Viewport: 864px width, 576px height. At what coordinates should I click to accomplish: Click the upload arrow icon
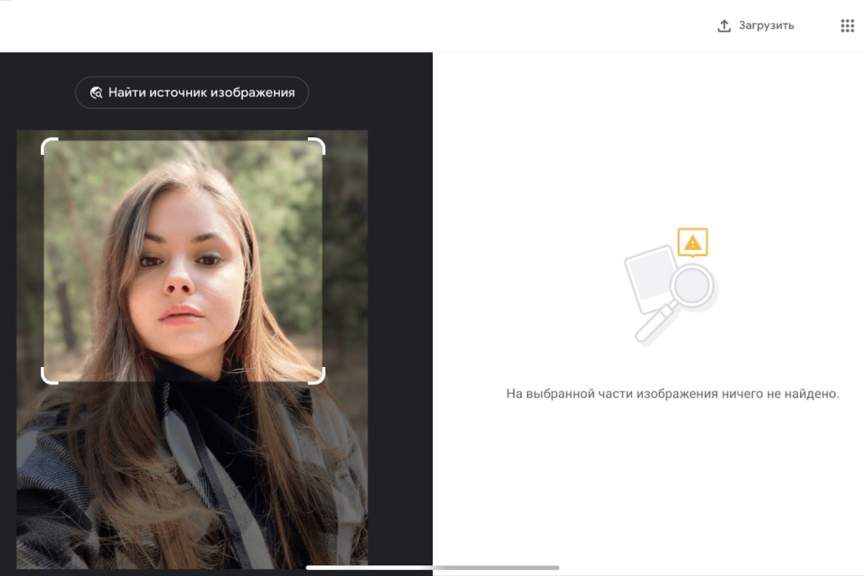pyautogui.click(x=724, y=26)
